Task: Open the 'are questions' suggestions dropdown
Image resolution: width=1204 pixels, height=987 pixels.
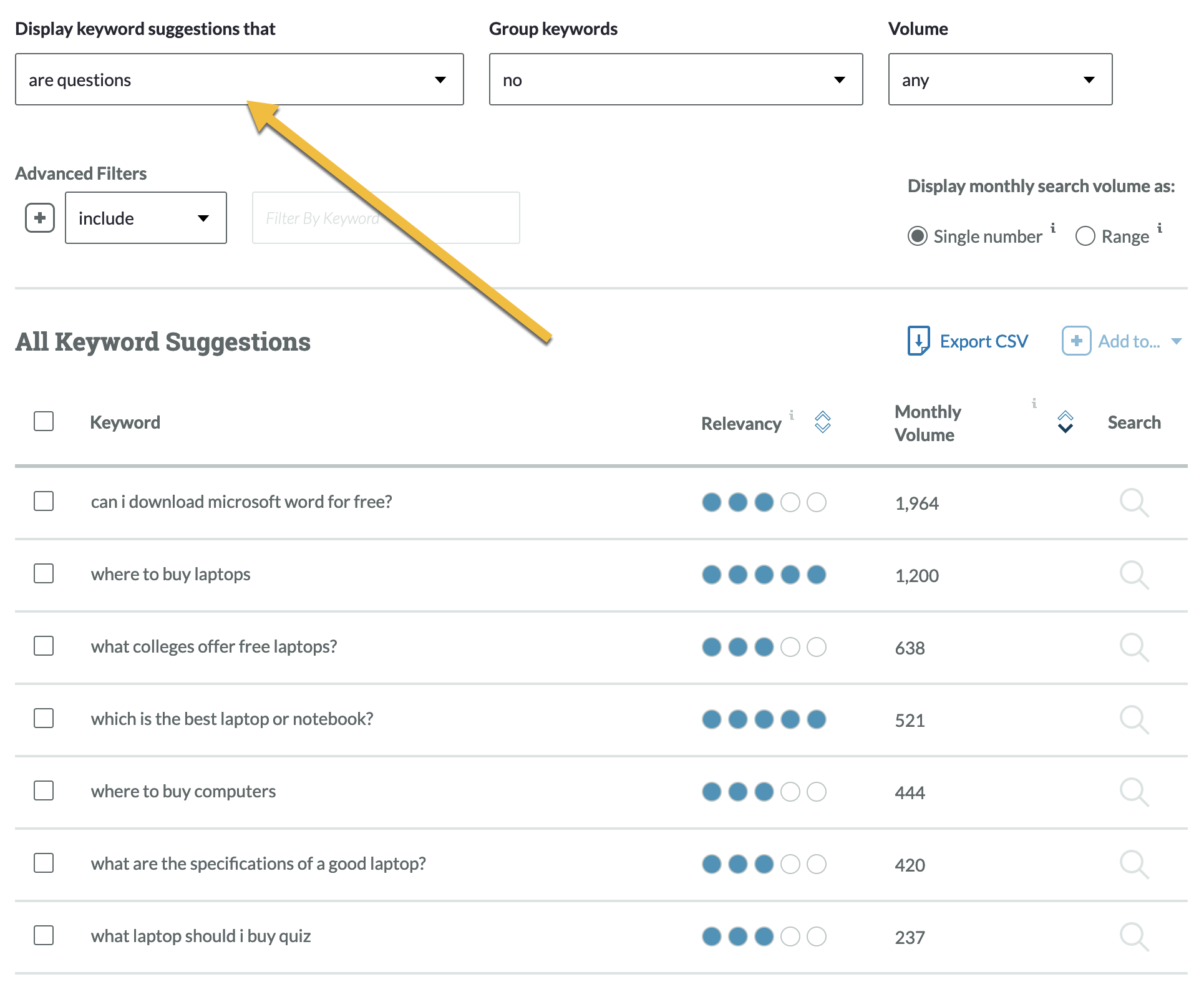Action: [239, 79]
